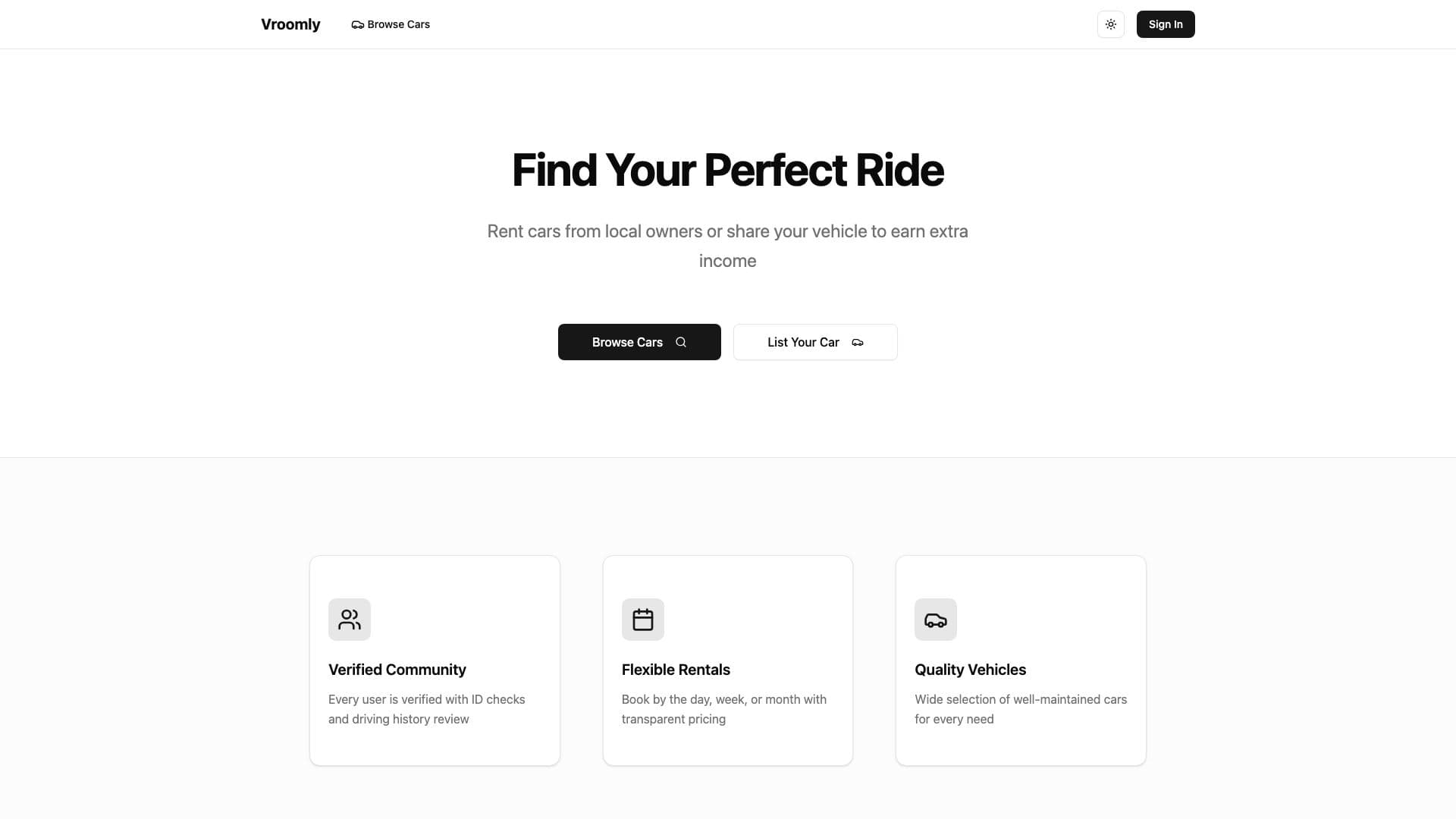The image size is (1456, 819).
Task: Click the List Your Car button
Action: (814, 342)
